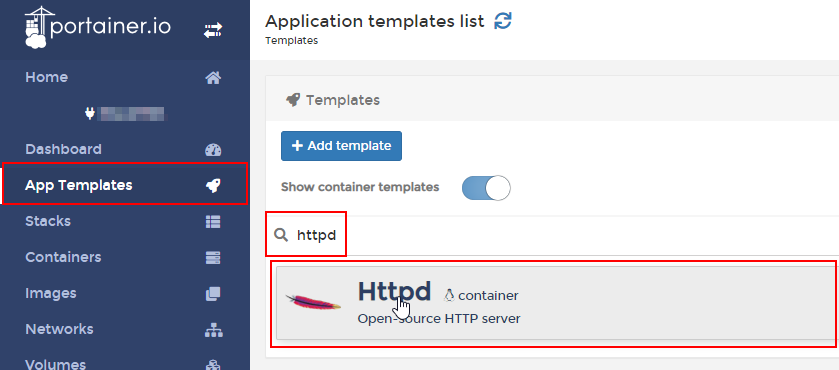Click the Dashboard gauge icon

[x=213, y=150]
